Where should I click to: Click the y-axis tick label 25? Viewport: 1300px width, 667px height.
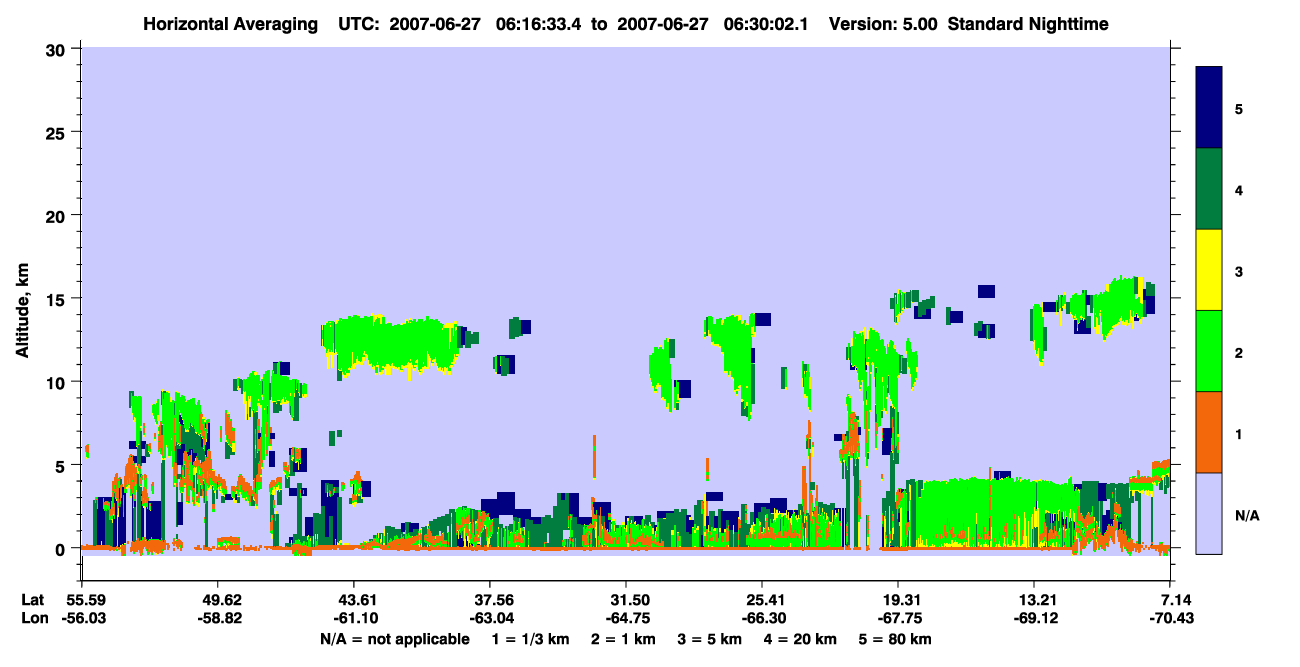coord(58,132)
